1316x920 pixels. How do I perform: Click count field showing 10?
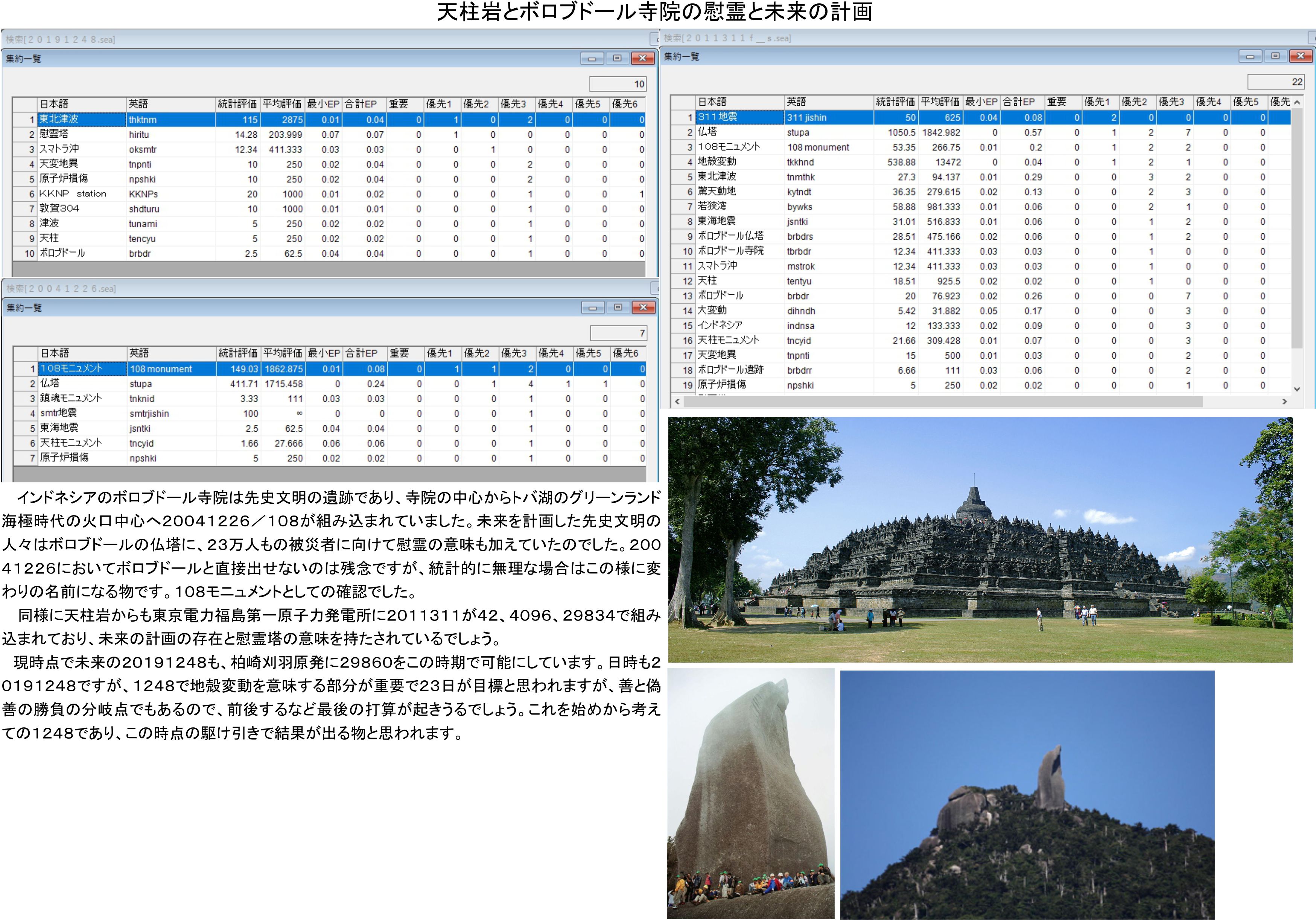(x=618, y=84)
